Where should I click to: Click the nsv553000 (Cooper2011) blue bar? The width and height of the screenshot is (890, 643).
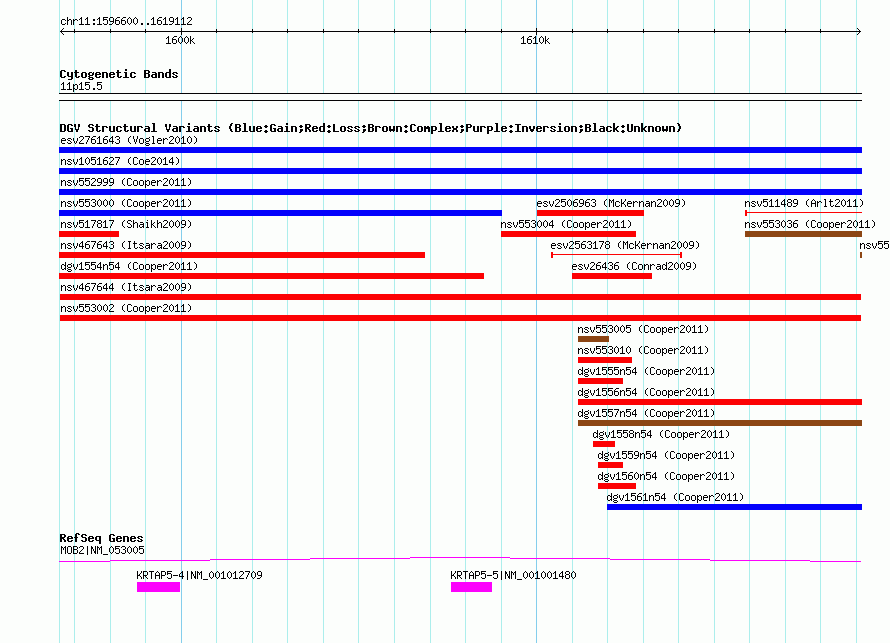click(x=280, y=213)
